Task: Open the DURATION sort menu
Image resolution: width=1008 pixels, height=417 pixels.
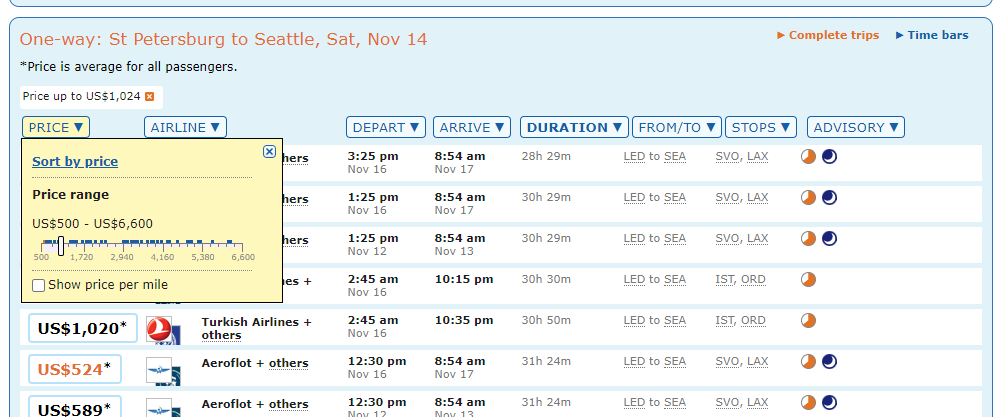Action: 574,127
